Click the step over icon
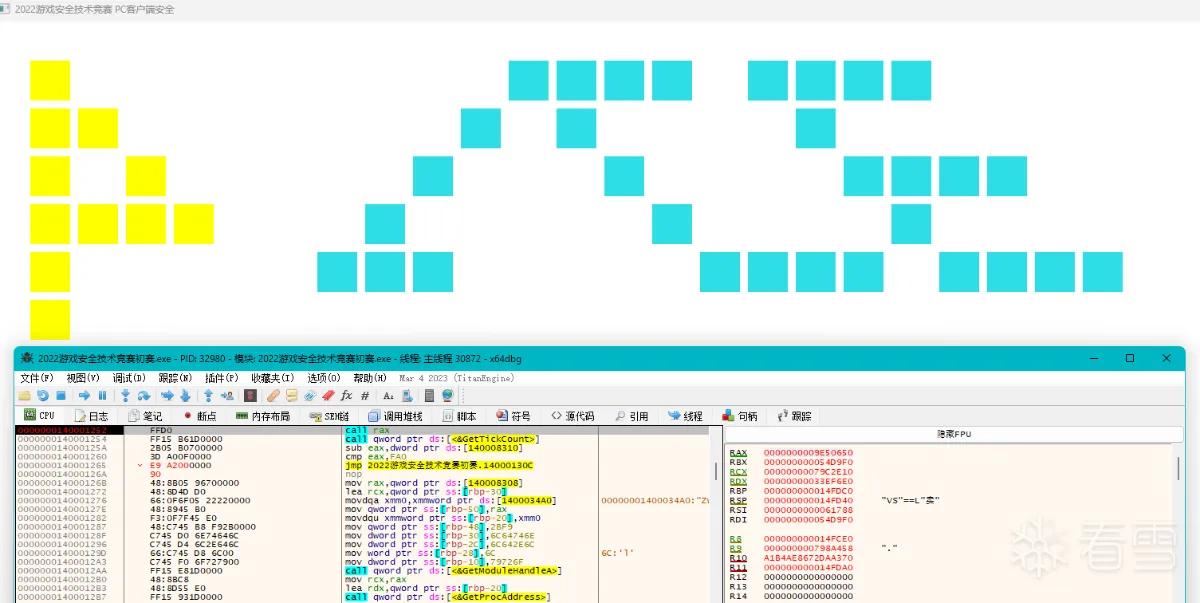Image resolution: width=1200 pixels, height=603 pixels. pos(144,396)
